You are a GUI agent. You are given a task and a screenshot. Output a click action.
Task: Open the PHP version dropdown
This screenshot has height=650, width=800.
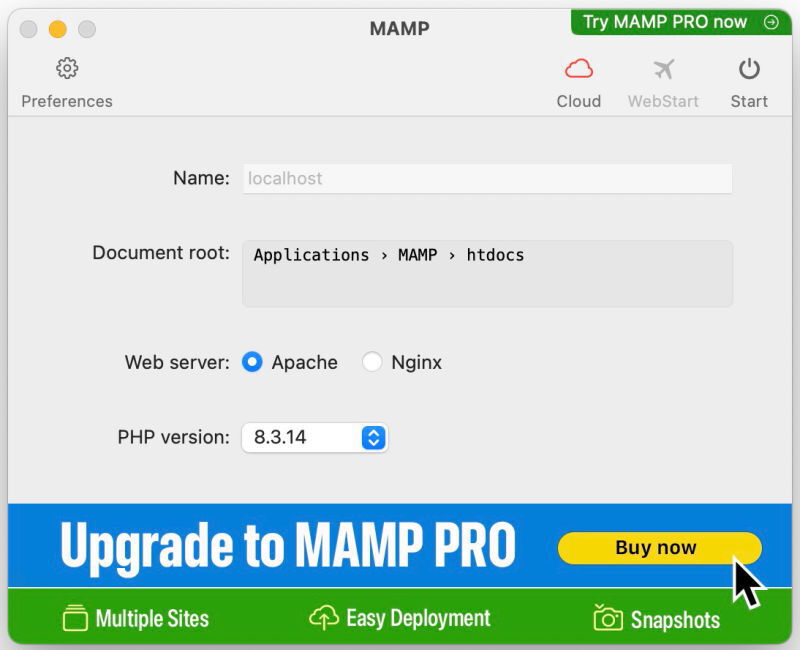click(315, 437)
